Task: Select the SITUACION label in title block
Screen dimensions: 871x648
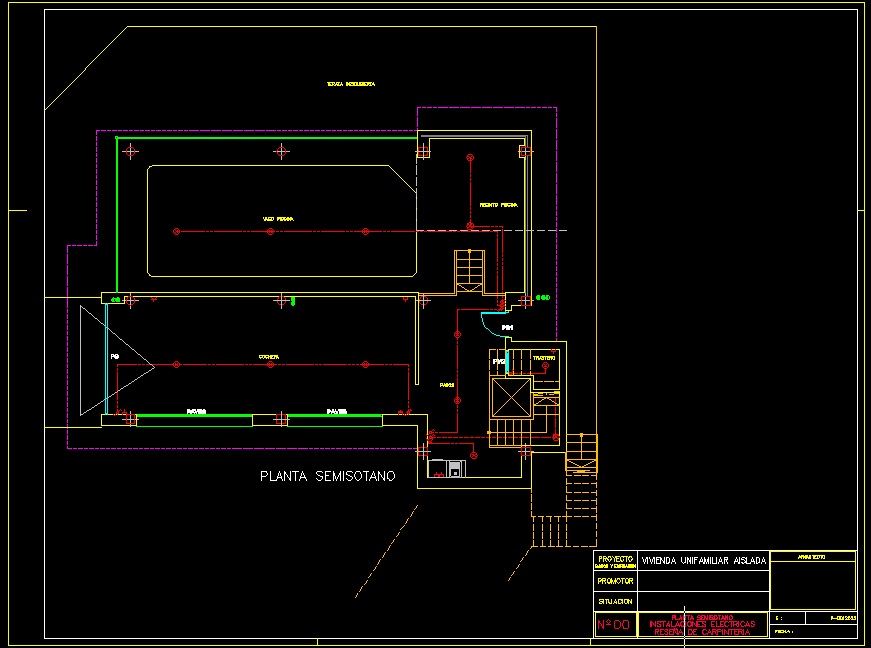Action: click(x=615, y=601)
